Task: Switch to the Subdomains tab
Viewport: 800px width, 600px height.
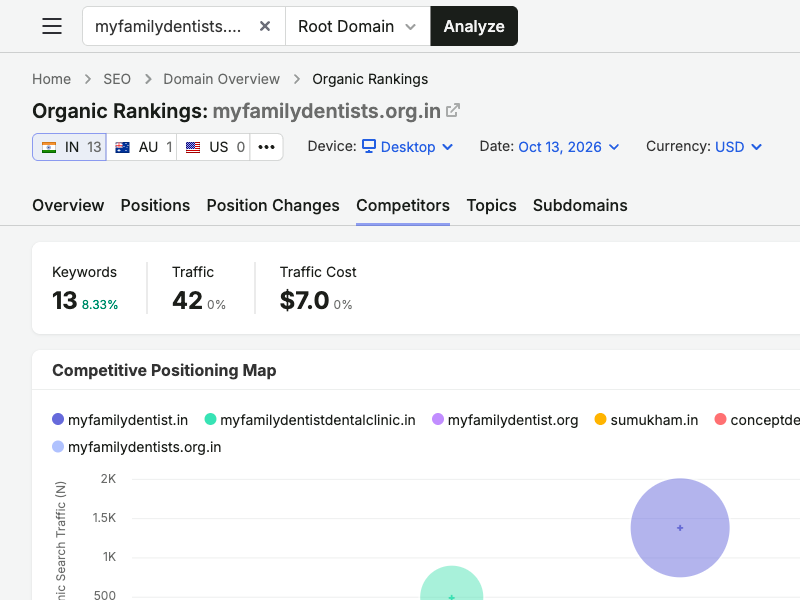Action: (580, 205)
